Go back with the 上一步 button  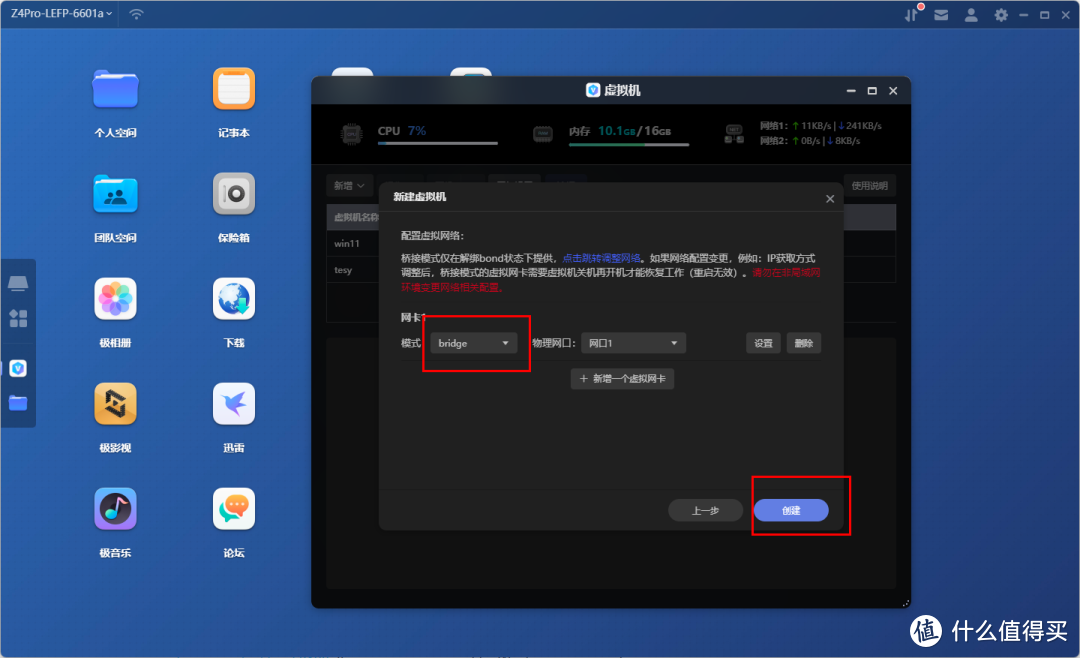click(x=705, y=511)
